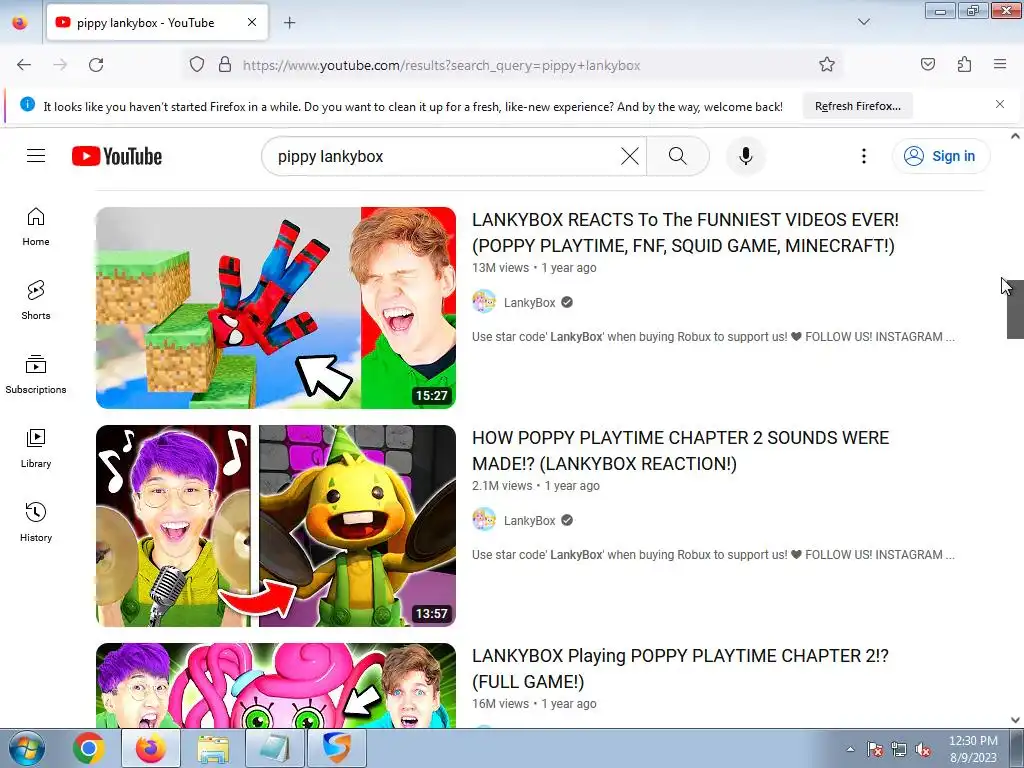Open HOW POPPY PLAYTIME CHAPTER 2 SOUNDS title
Viewport: 1024px width, 768px height.
(x=680, y=451)
